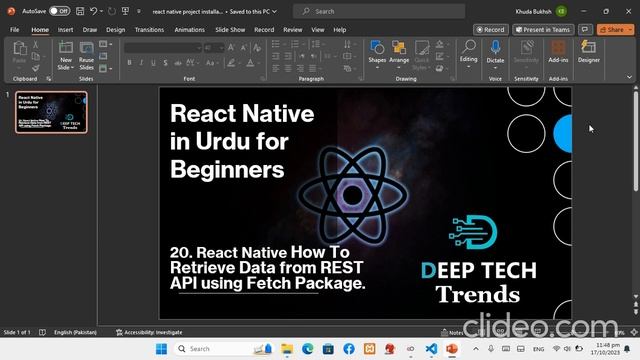Apply Underline formatting
The width and height of the screenshot is (640, 360).
coord(153,63)
